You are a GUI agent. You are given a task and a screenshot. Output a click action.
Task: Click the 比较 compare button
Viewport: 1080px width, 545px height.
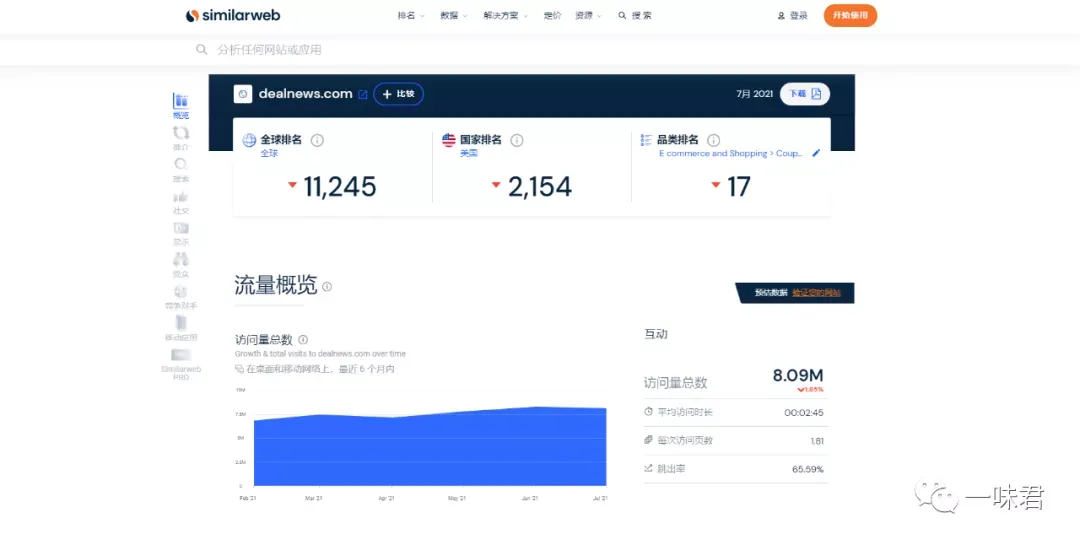point(398,94)
